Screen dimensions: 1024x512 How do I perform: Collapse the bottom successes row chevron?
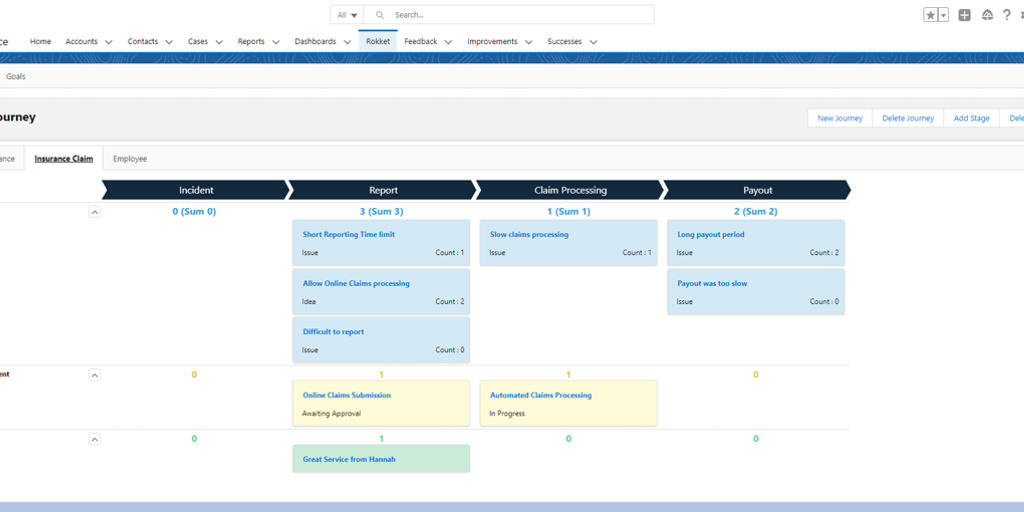(x=95, y=439)
